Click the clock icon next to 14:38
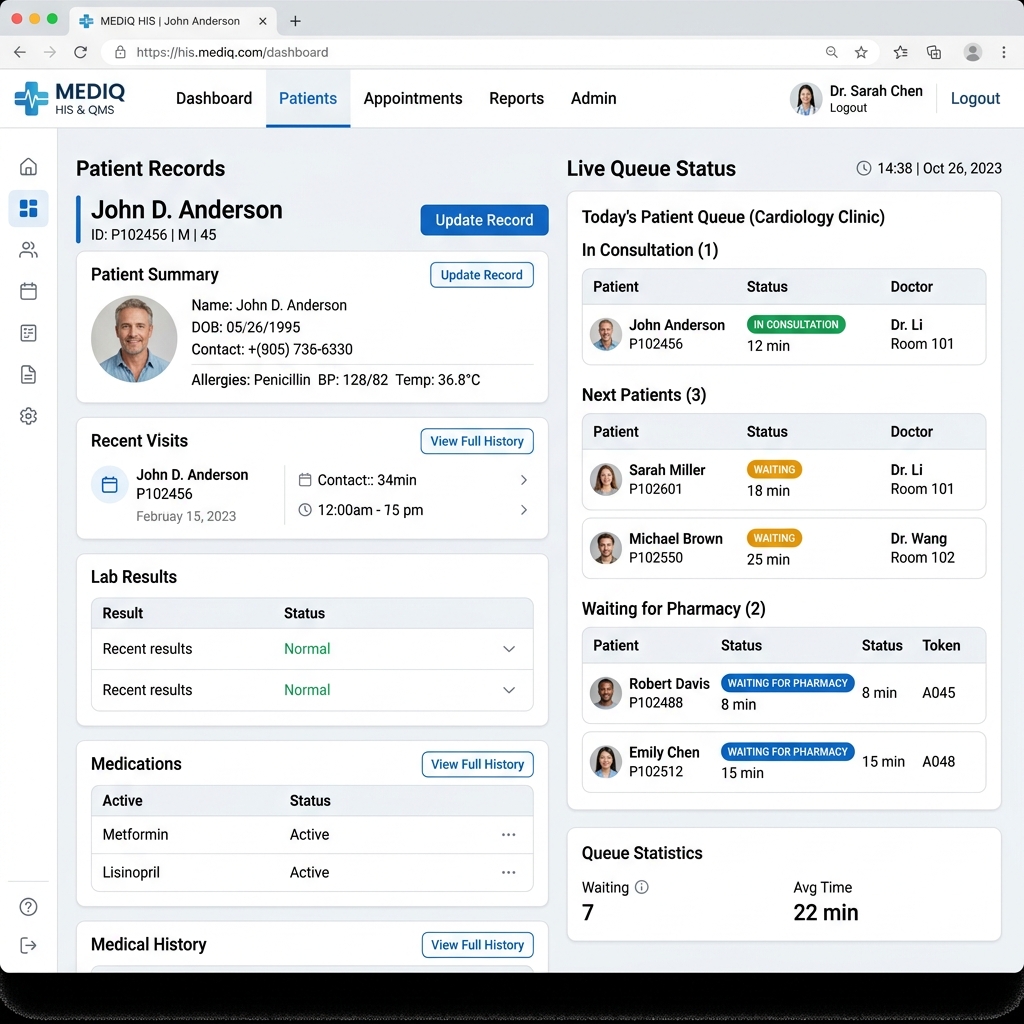The width and height of the screenshot is (1024, 1024). click(863, 168)
